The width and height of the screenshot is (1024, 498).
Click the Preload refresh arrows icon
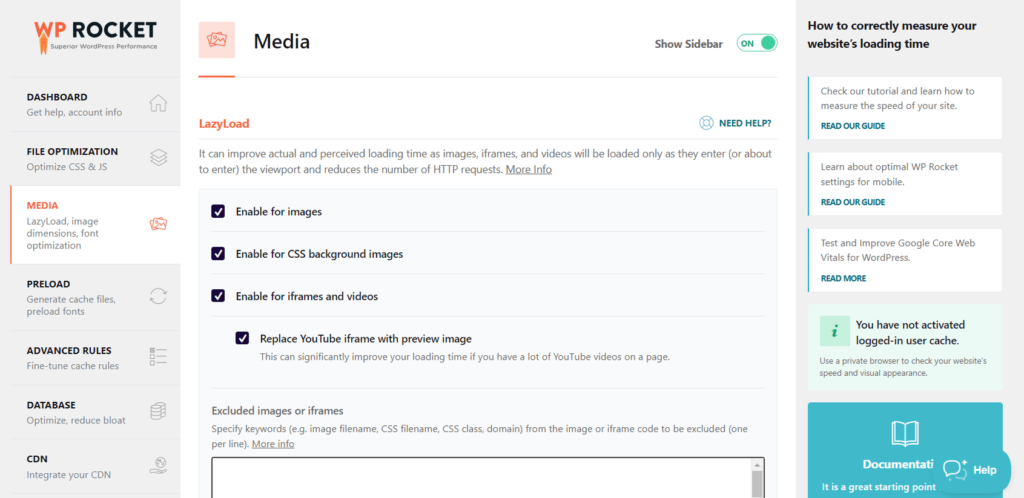158,296
